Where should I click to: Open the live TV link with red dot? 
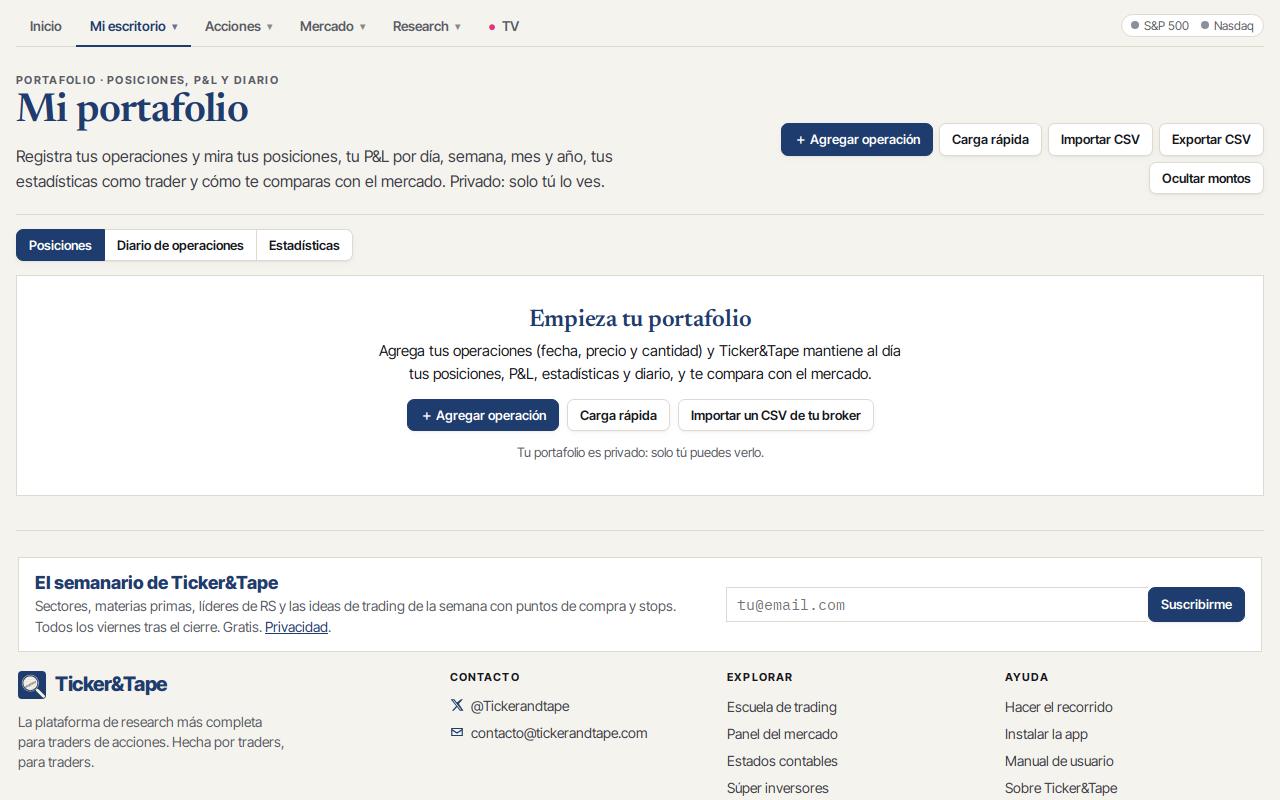[x=504, y=27]
